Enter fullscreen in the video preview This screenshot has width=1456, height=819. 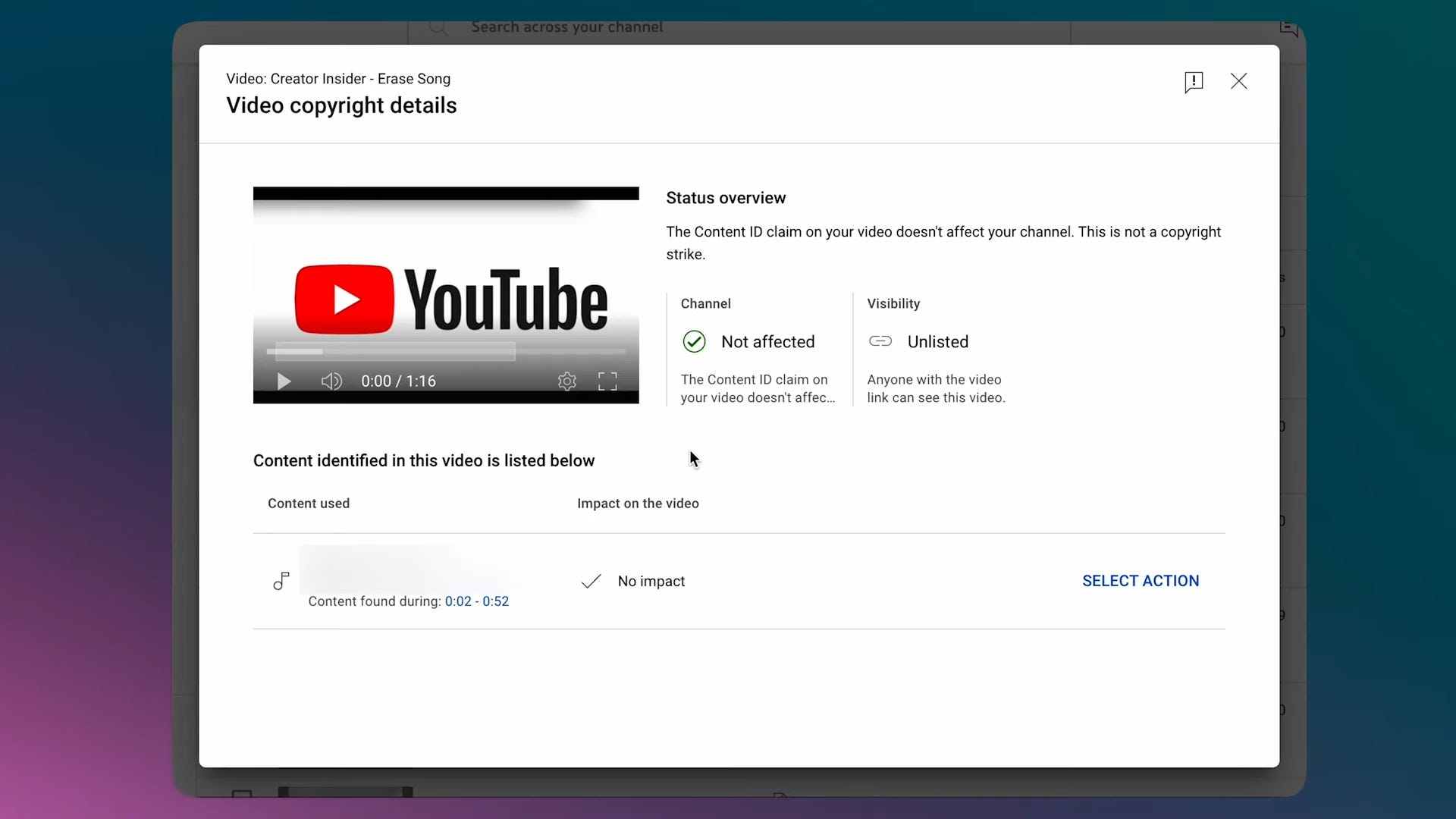tap(607, 381)
